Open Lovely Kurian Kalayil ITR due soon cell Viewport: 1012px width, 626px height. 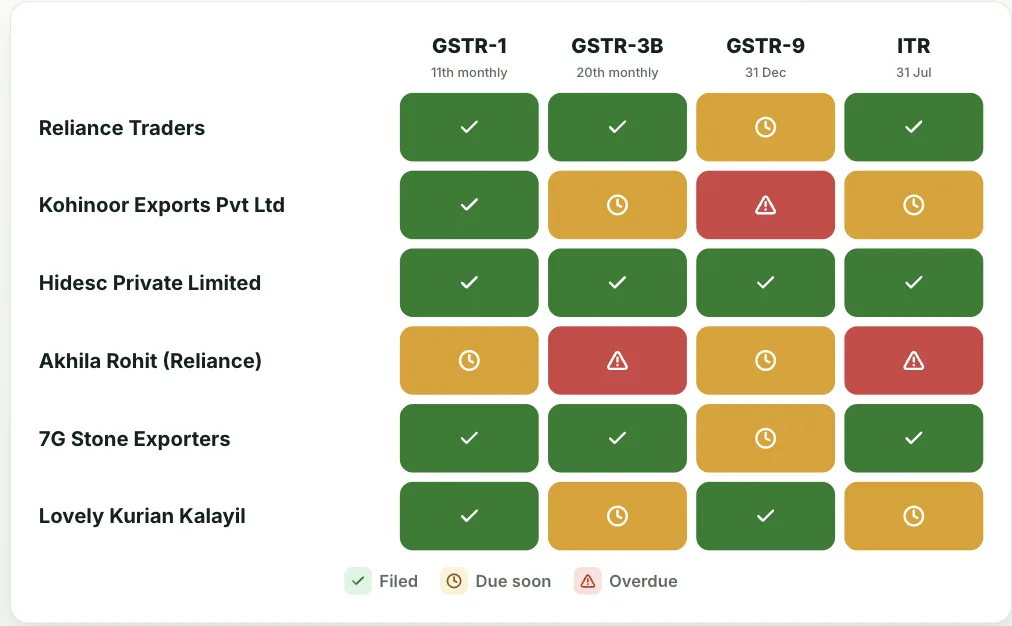913,516
